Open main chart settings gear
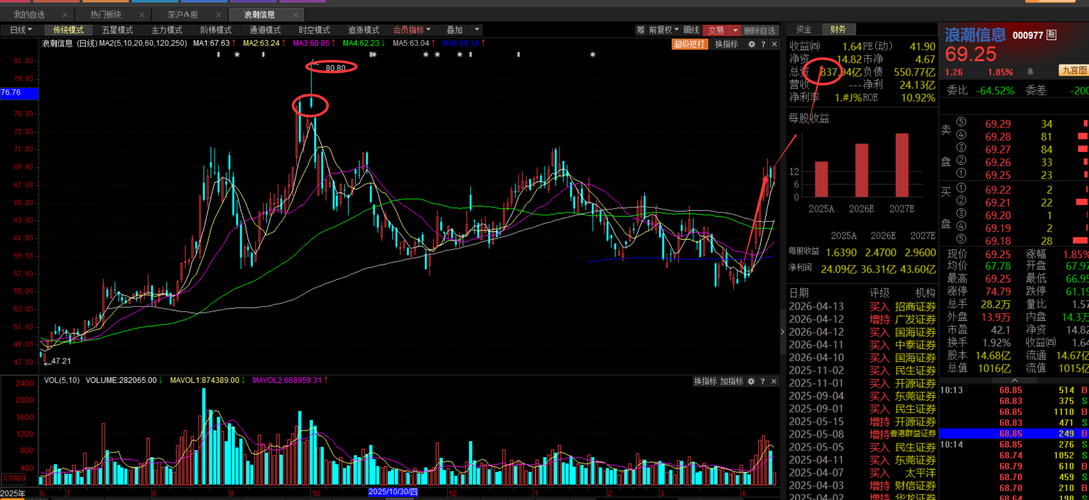 (751, 44)
